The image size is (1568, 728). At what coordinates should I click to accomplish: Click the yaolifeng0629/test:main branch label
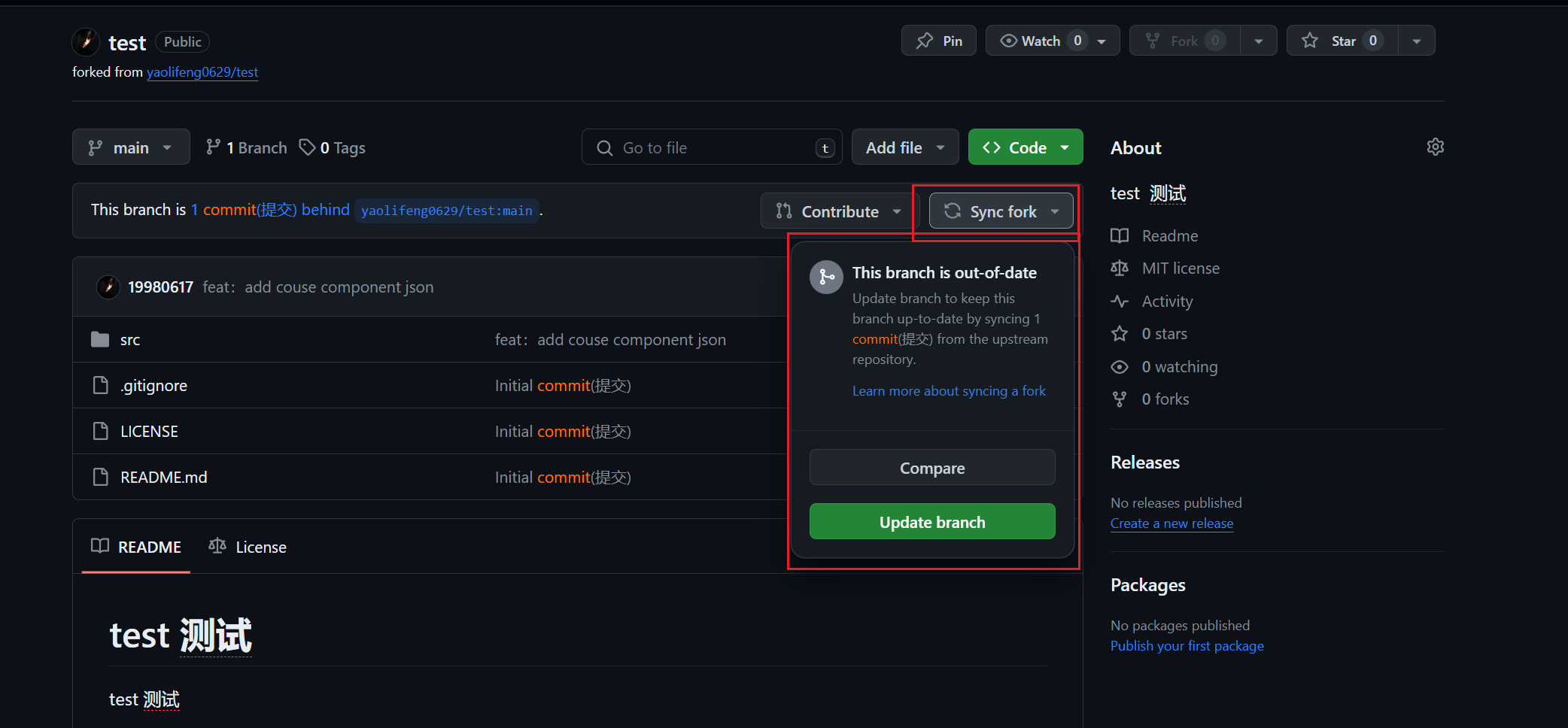pos(447,211)
